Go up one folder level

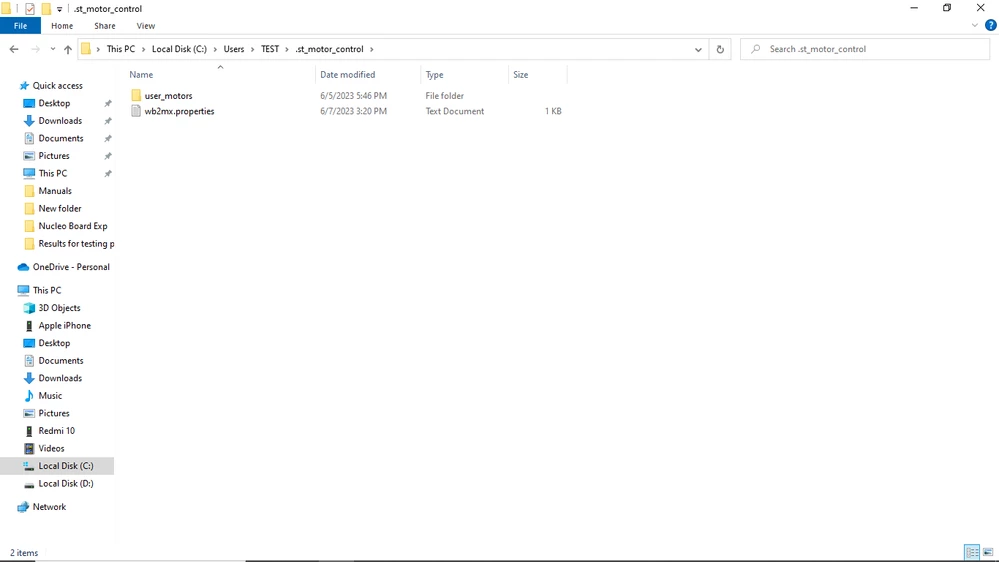pyautogui.click(x=68, y=49)
